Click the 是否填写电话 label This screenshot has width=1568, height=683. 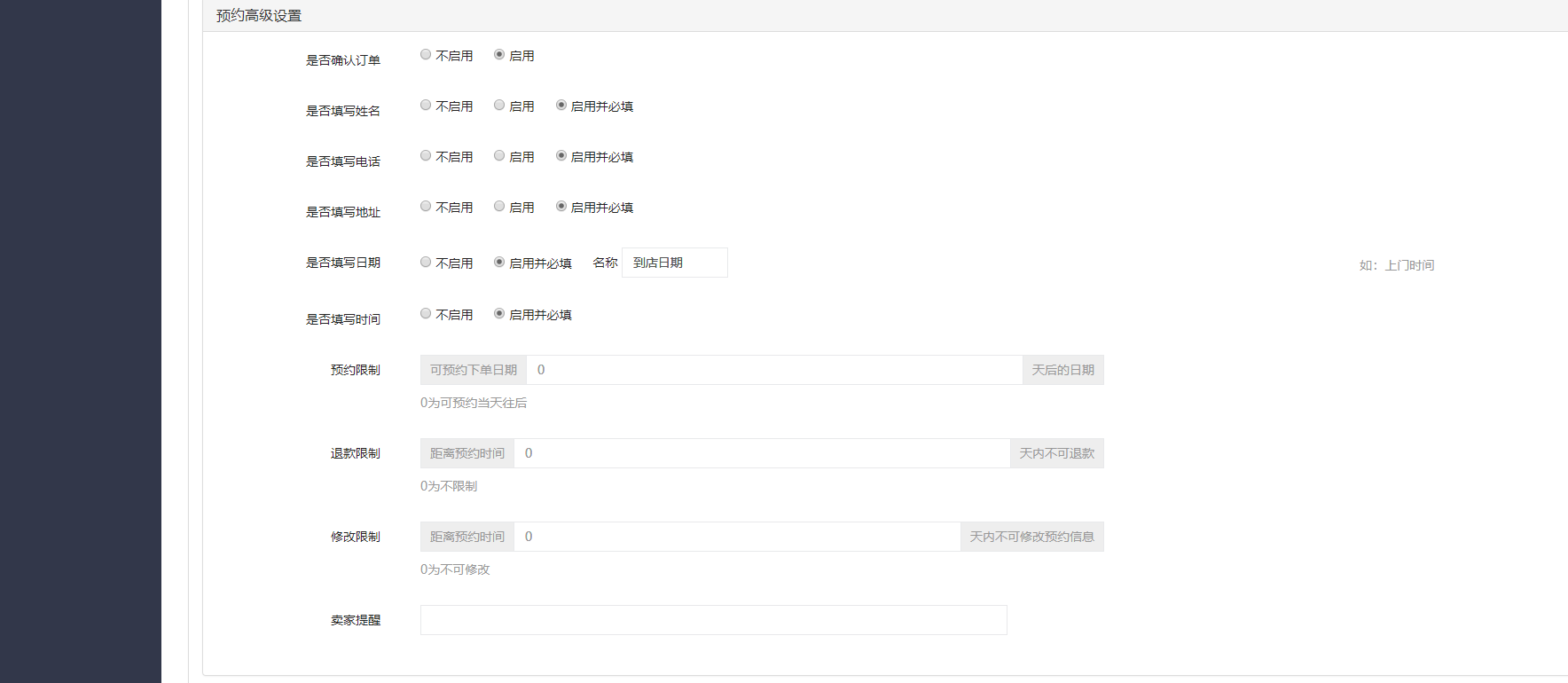point(343,161)
